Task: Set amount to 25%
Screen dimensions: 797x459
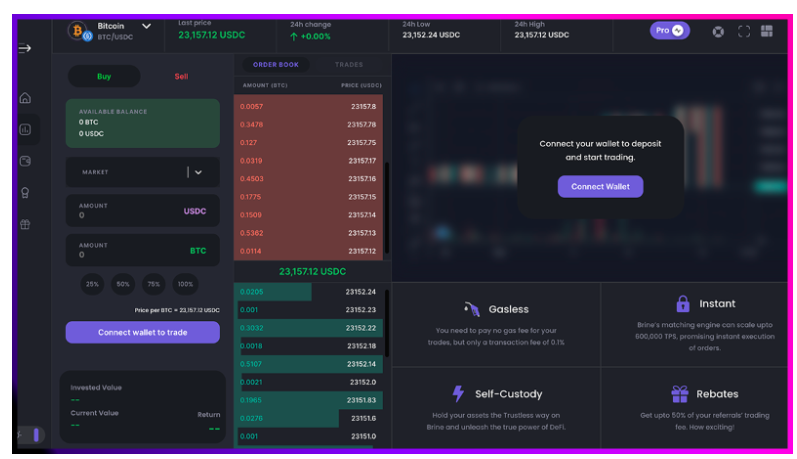Action: click(x=92, y=284)
